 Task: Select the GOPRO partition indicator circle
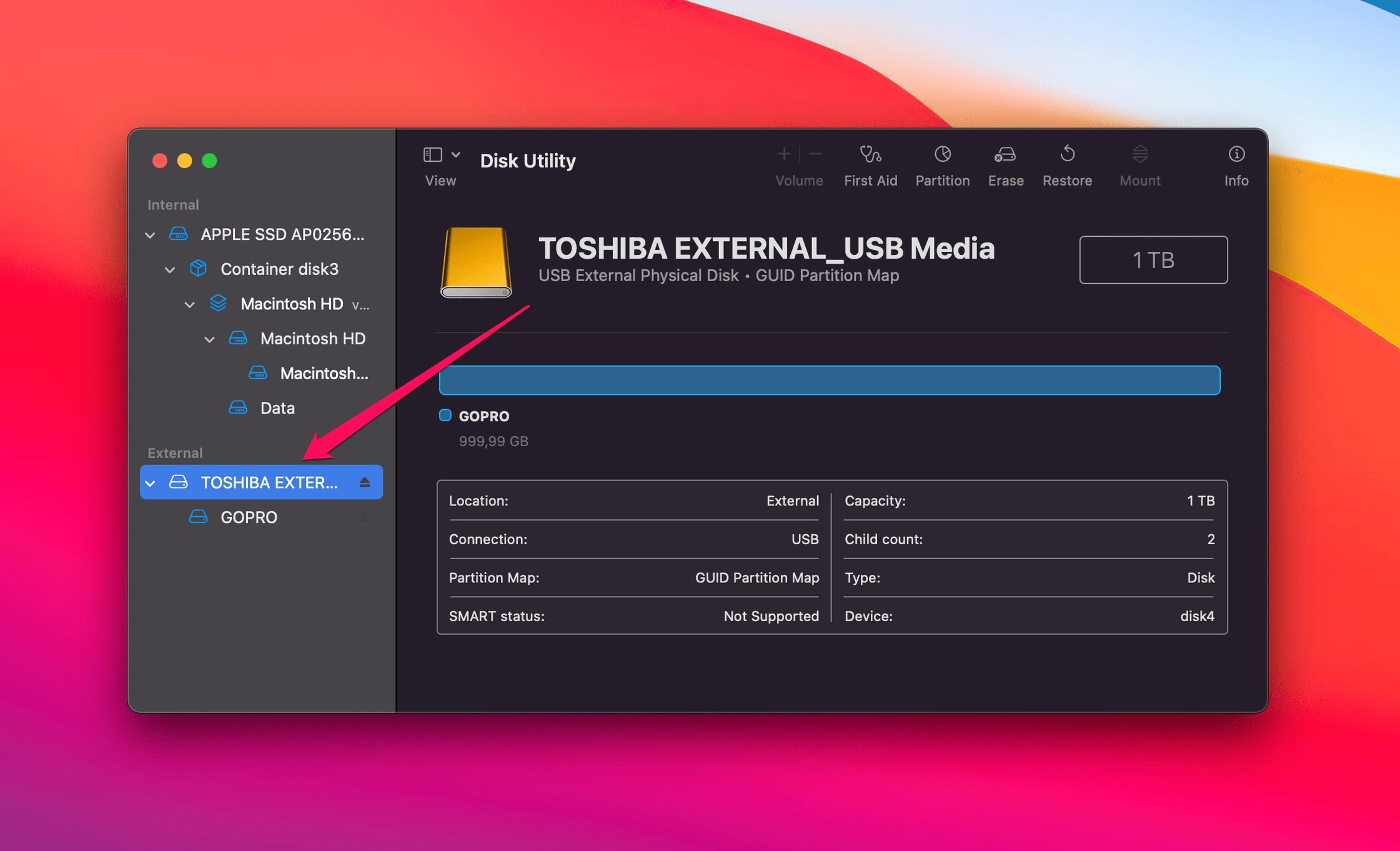[445, 416]
